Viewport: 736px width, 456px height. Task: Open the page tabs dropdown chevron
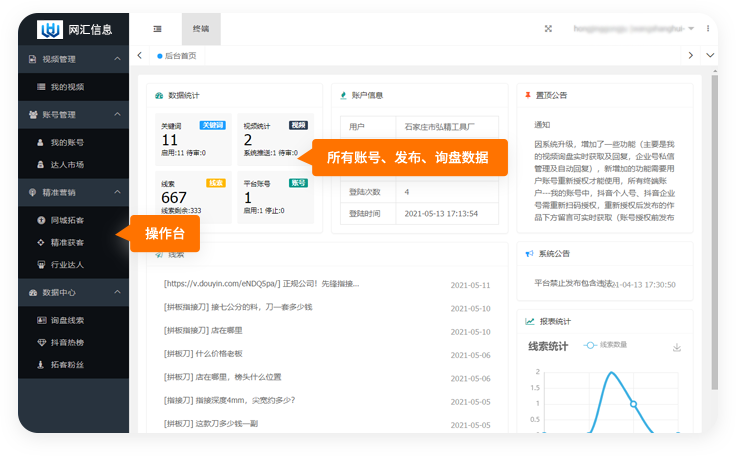click(x=710, y=55)
